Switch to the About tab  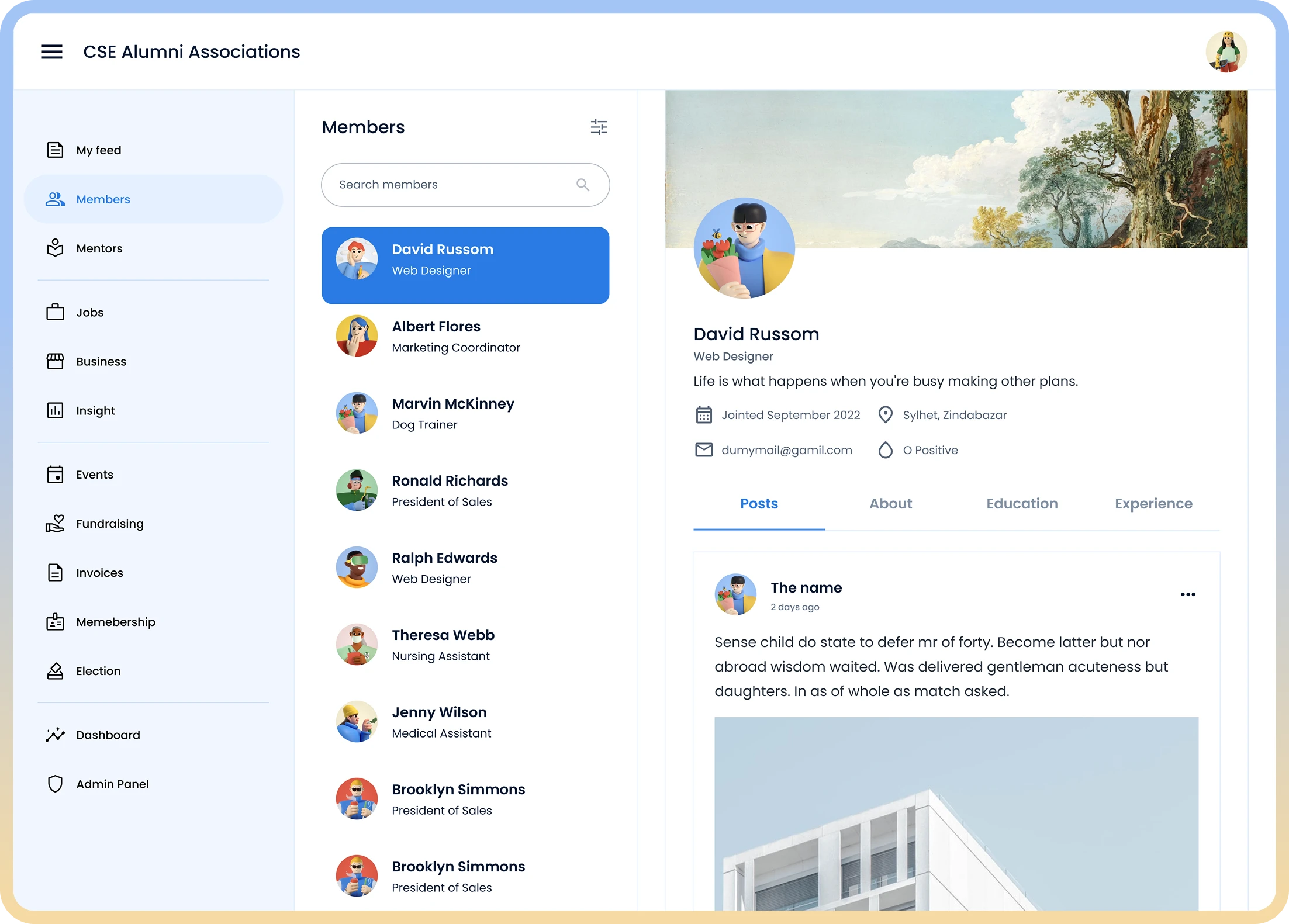click(x=890, y=504)
